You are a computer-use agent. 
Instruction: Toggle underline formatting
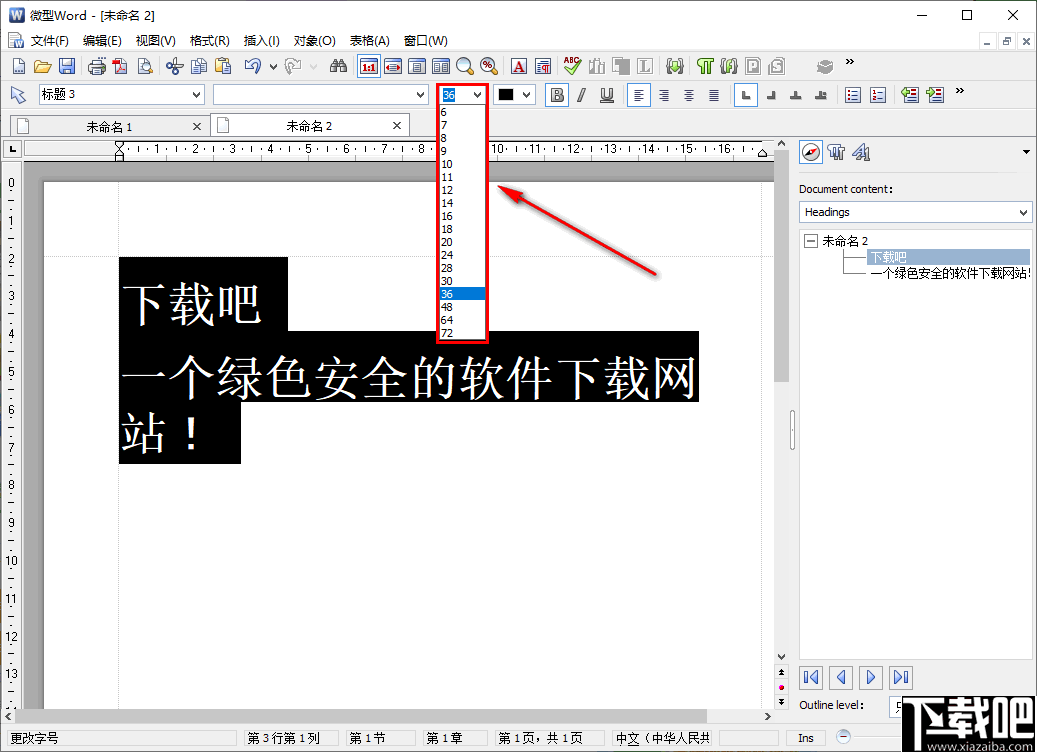[x=606, y=94]
